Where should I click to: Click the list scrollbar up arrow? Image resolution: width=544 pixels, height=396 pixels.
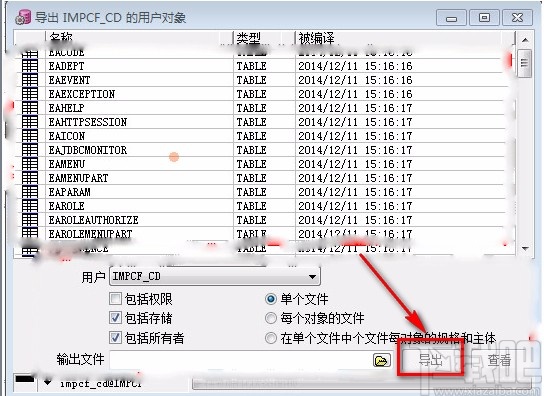click(x=525, y=40)
